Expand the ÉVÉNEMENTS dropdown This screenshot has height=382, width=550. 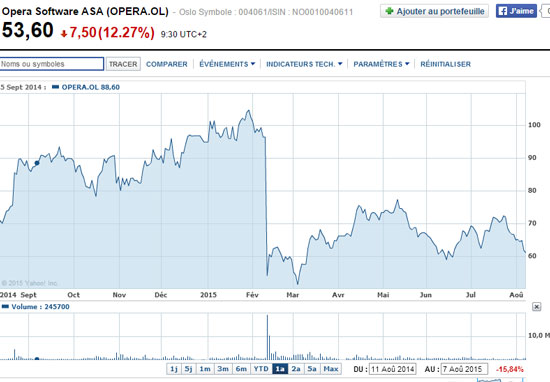tap(227, 64)
